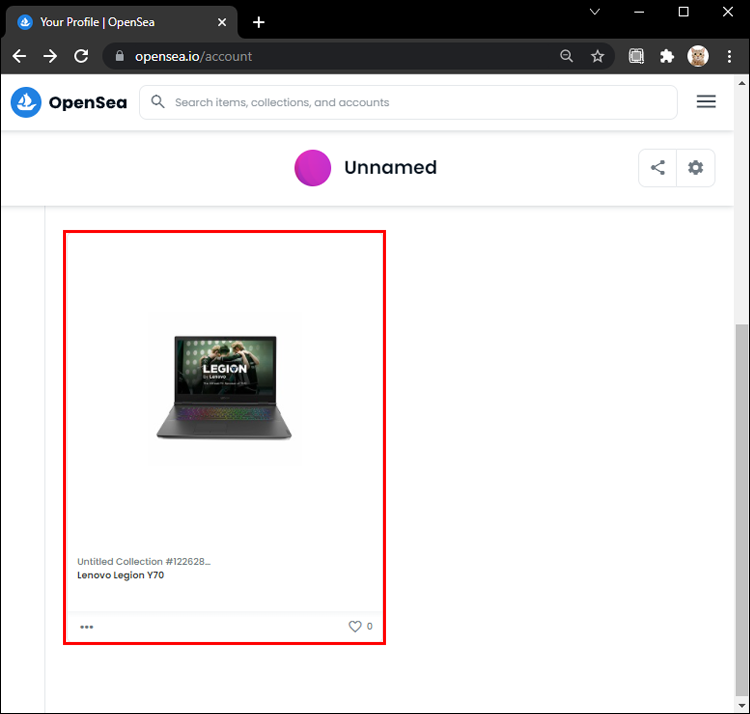Open the tab search dropdown arrow

pyautogui.click(x=595, y=12)
